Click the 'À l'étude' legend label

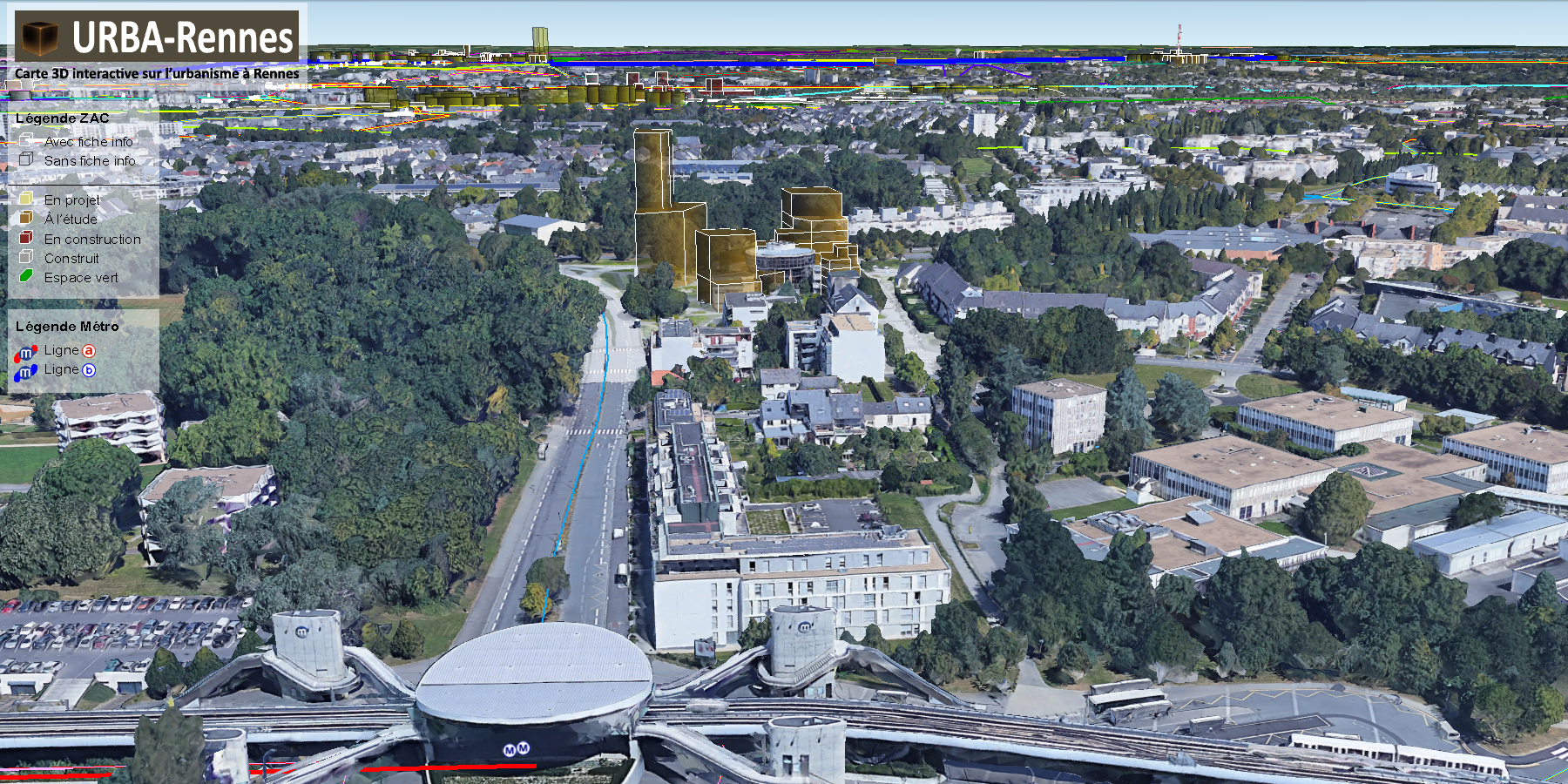pos(71,220)
